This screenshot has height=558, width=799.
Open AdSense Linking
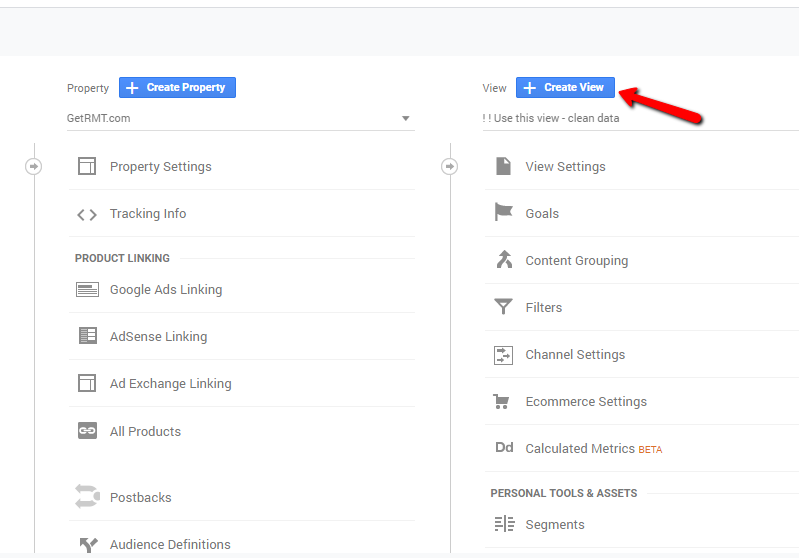pyautogui.click(x=158, y=336)
